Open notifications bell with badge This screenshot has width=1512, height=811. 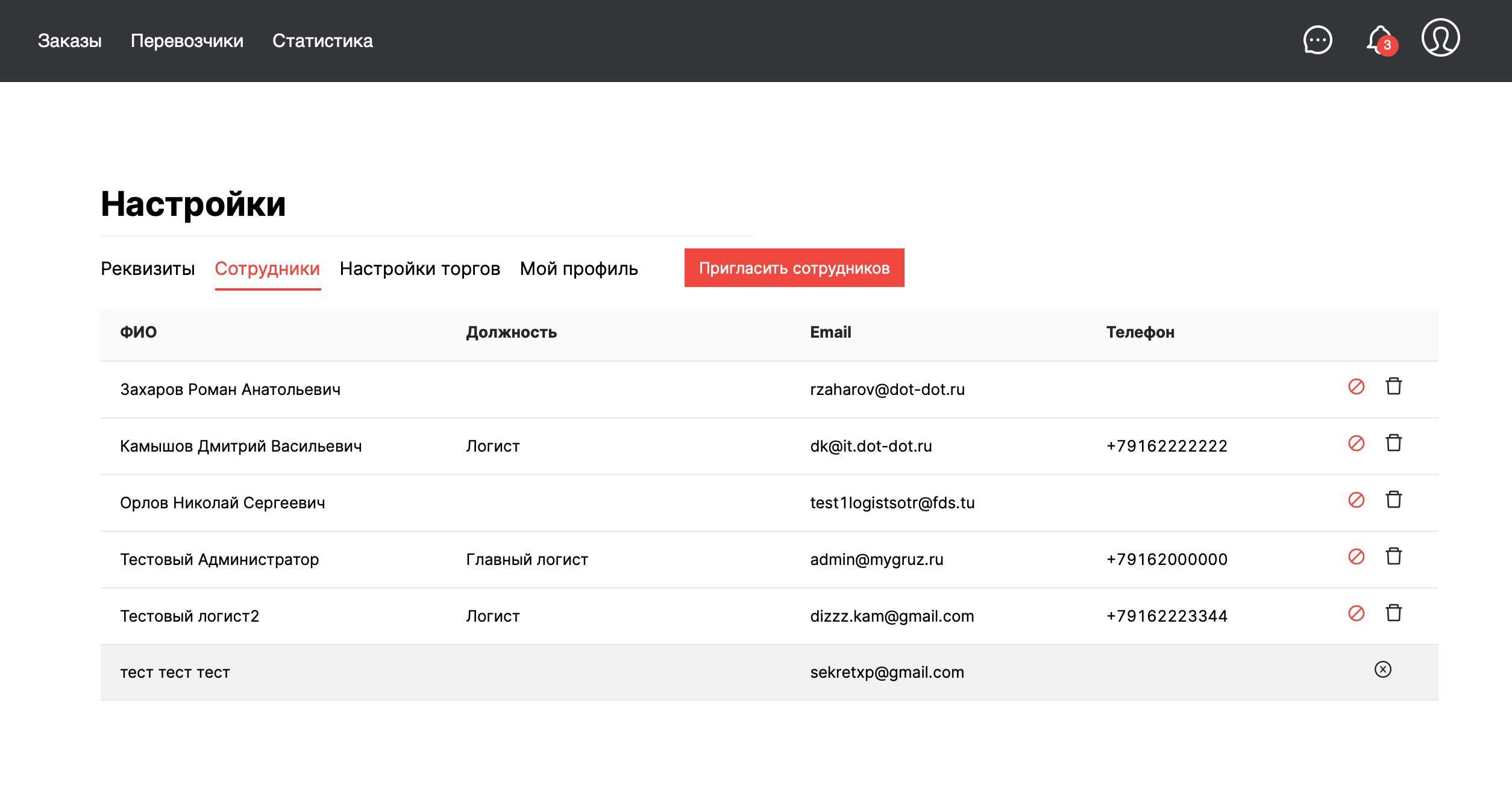click(x=1381, y=40)
